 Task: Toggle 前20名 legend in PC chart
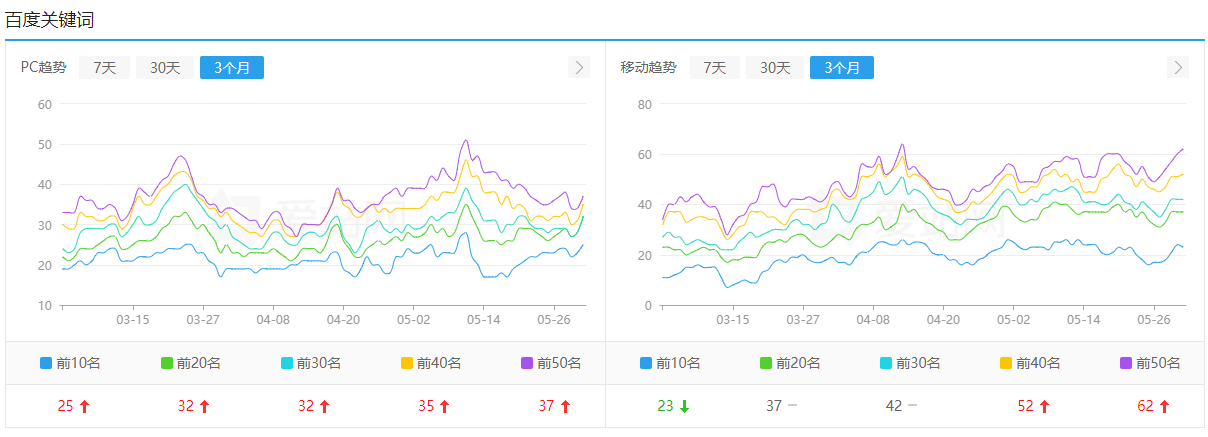(x=190, y=363)
